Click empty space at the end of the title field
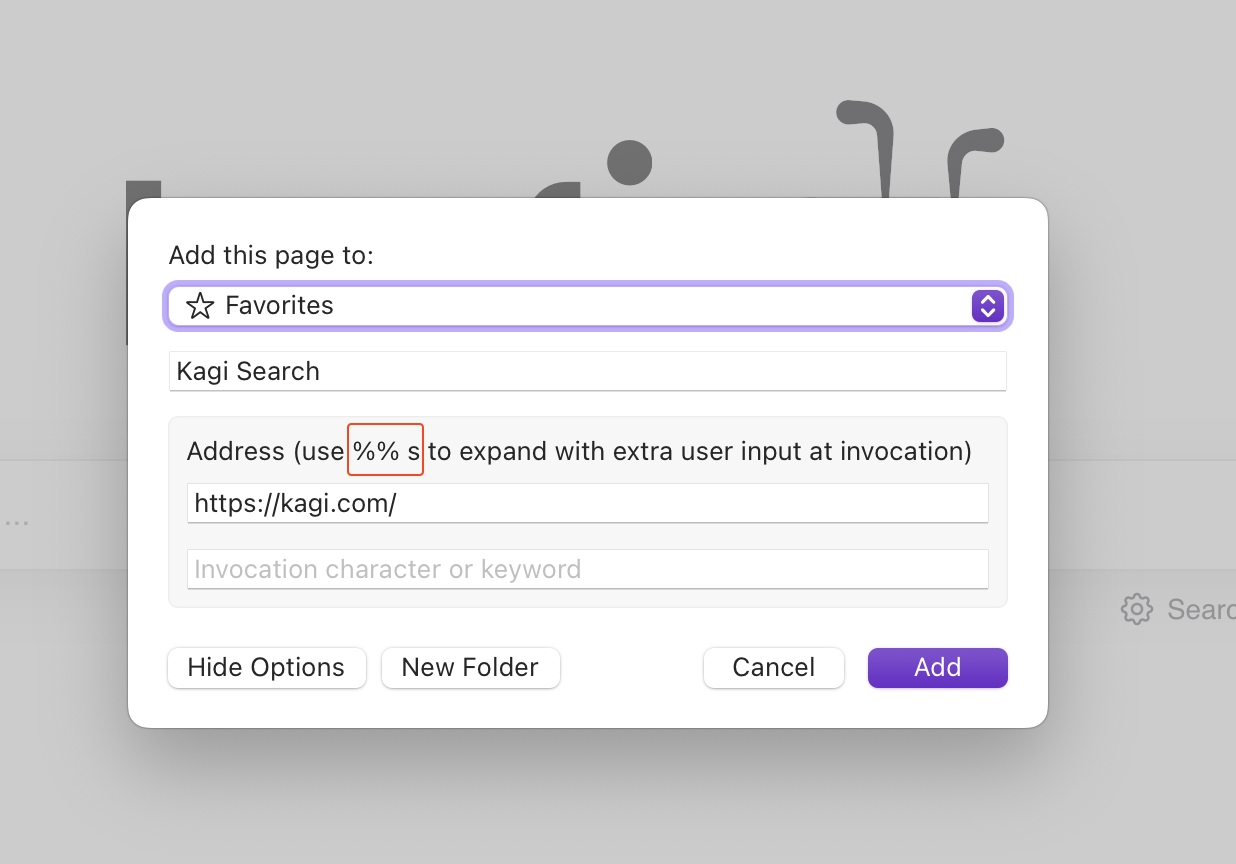Screen dimensions: 1236x864 click(800, 371)
